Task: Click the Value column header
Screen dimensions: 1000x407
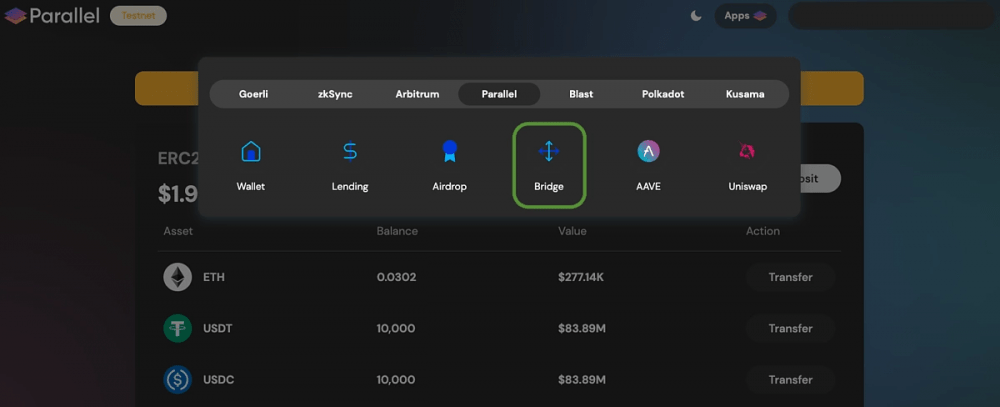Action: [572, 231]
